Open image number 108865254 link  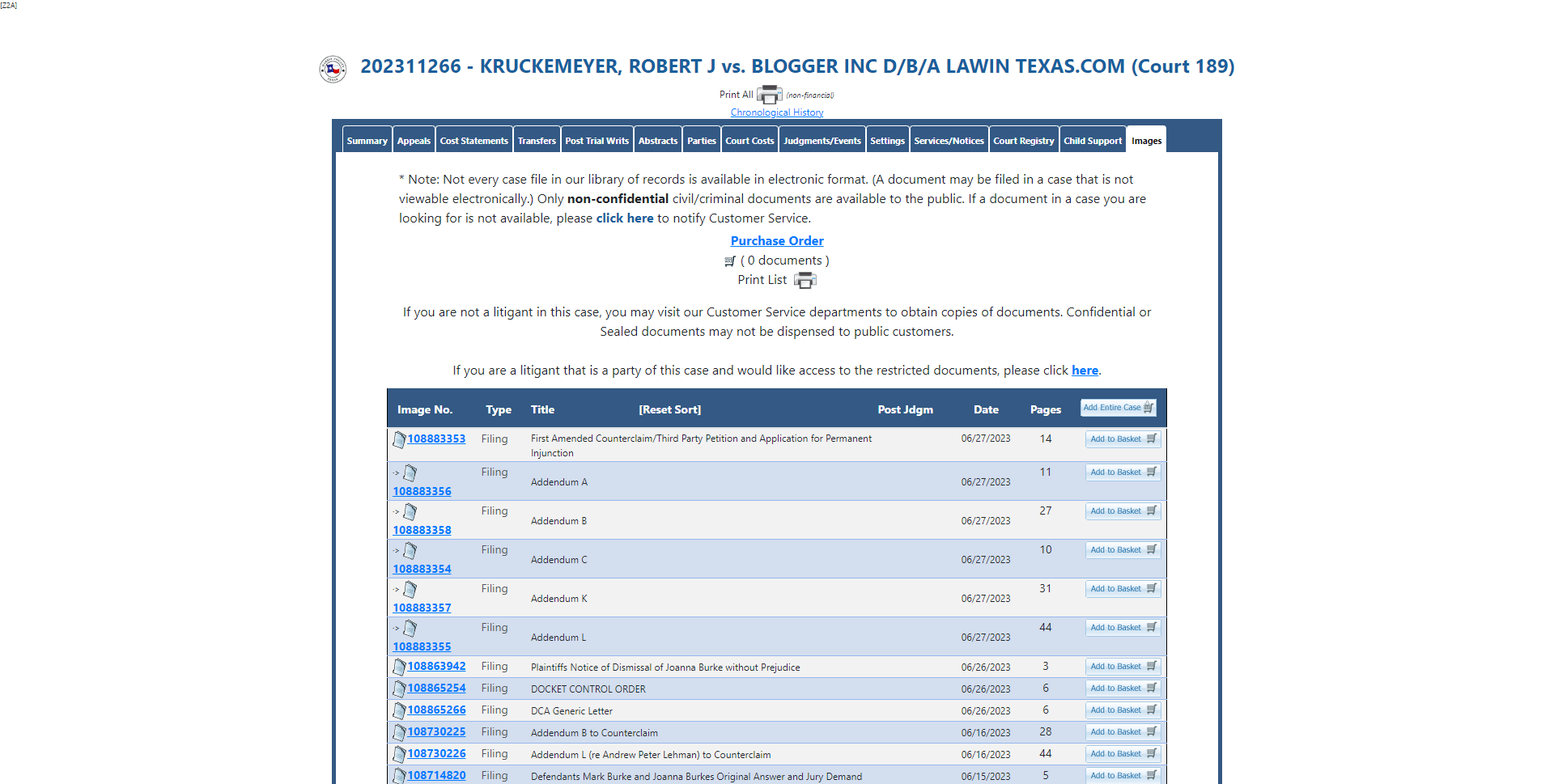(x=436, y=689)
